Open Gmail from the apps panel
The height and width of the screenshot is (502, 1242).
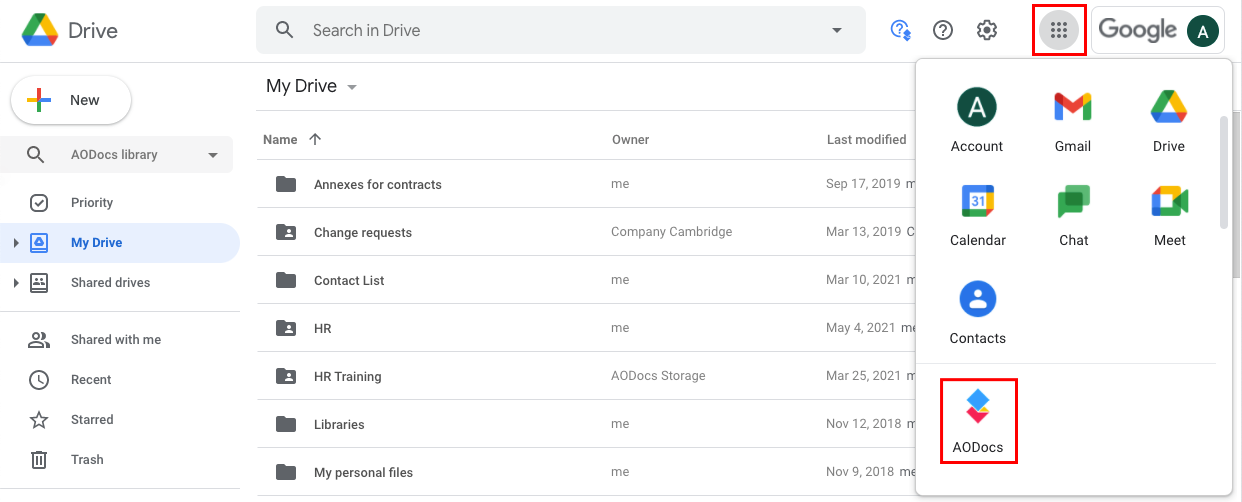click(x=1073, y=121)
